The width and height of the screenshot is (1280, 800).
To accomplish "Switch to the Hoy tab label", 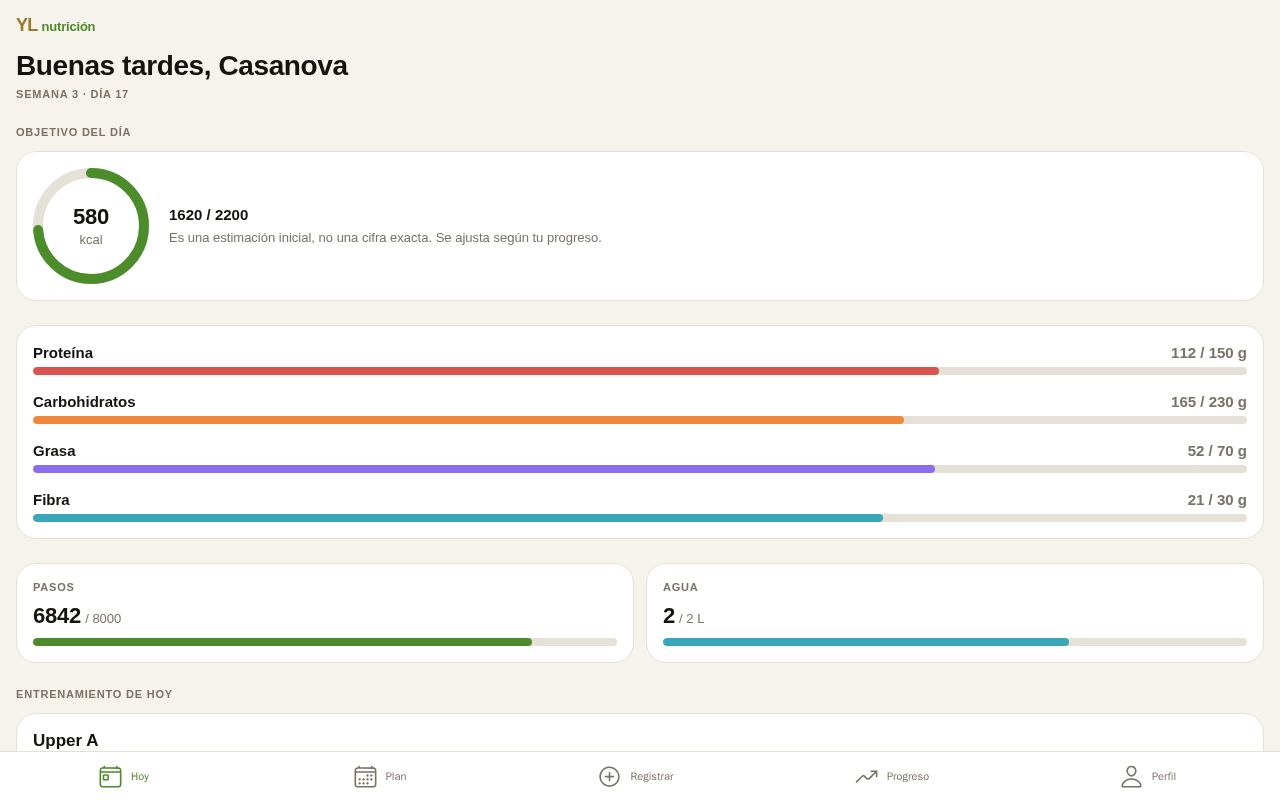I will (x=140, y=777).
